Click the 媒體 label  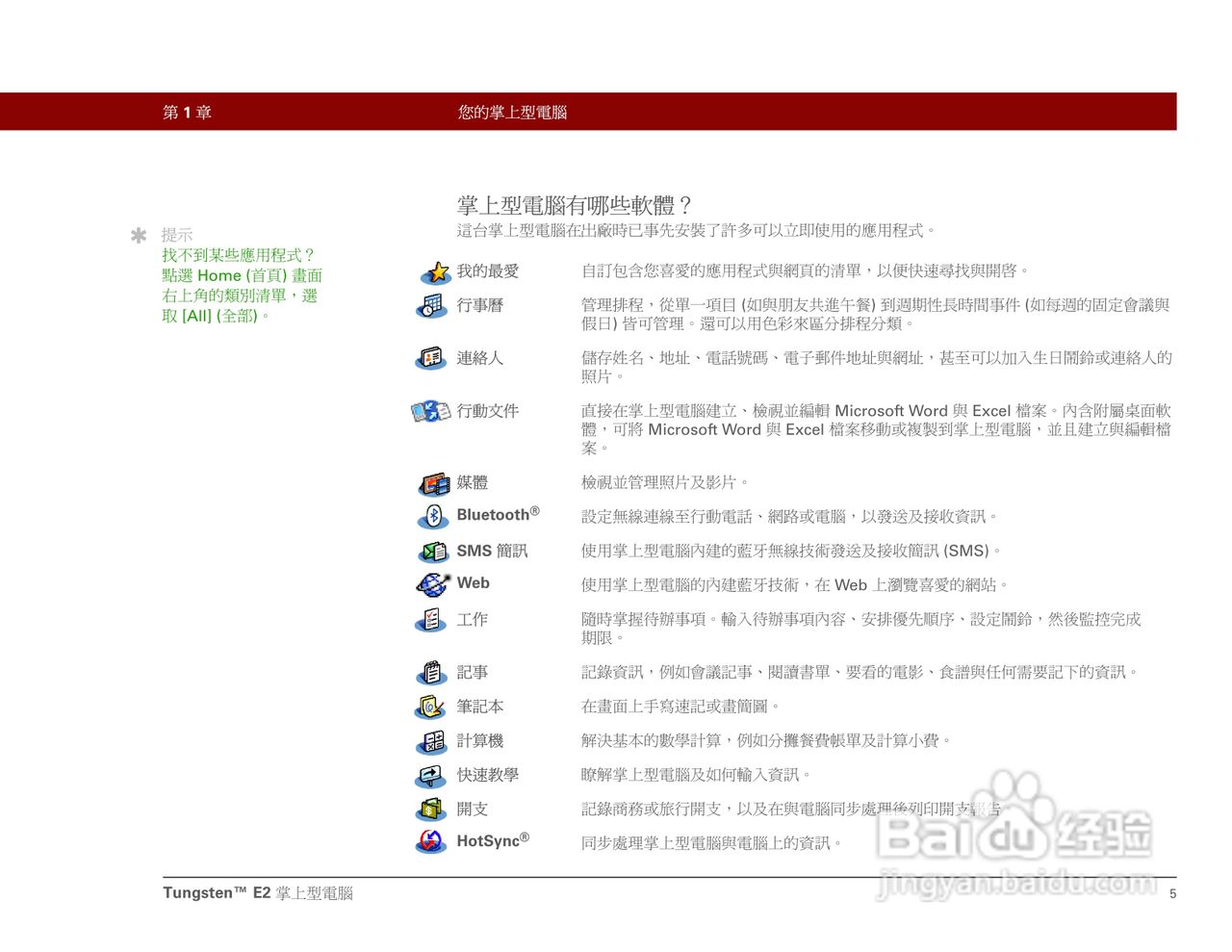[x=472, y=482]
